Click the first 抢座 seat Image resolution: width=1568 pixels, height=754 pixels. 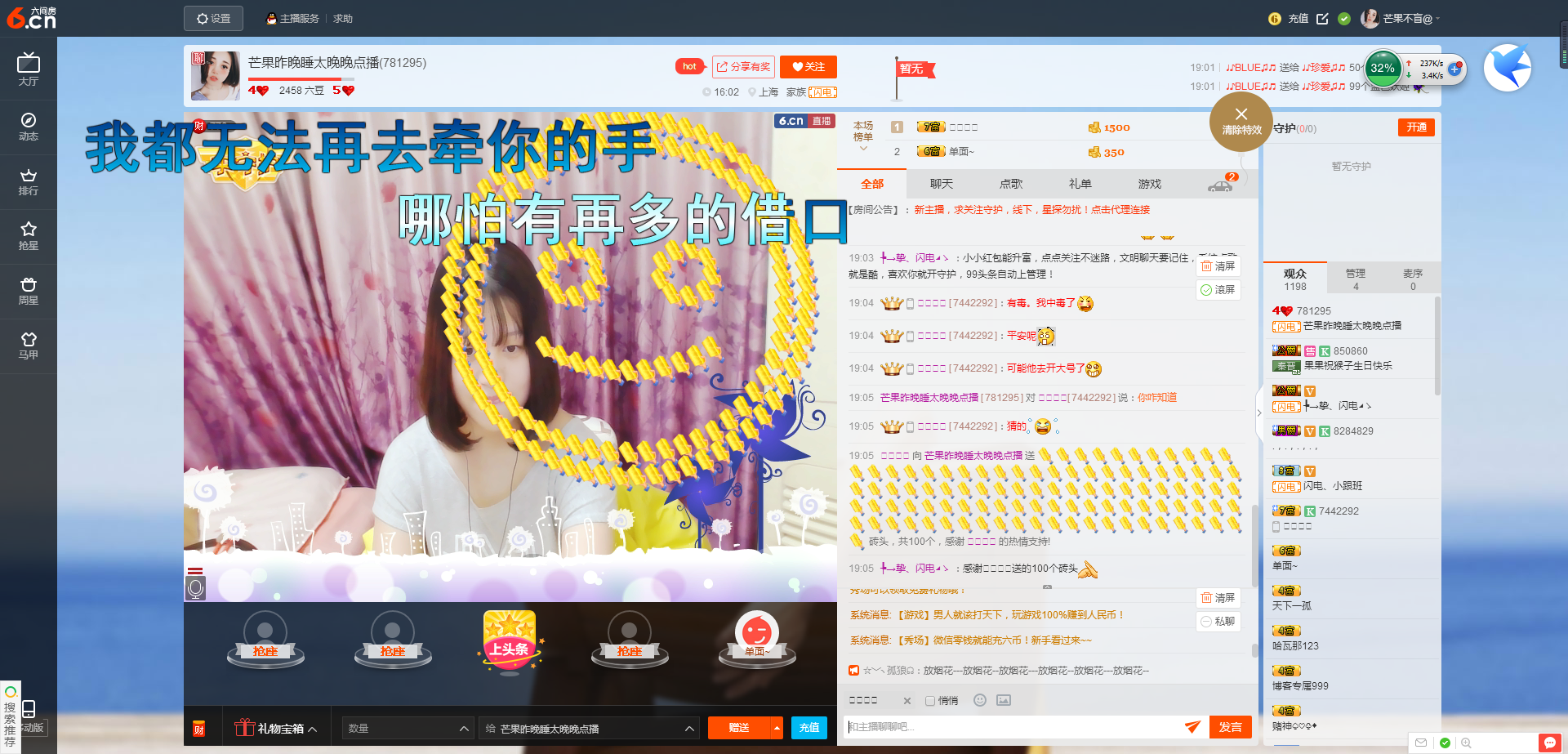click(x=265, y=639)
